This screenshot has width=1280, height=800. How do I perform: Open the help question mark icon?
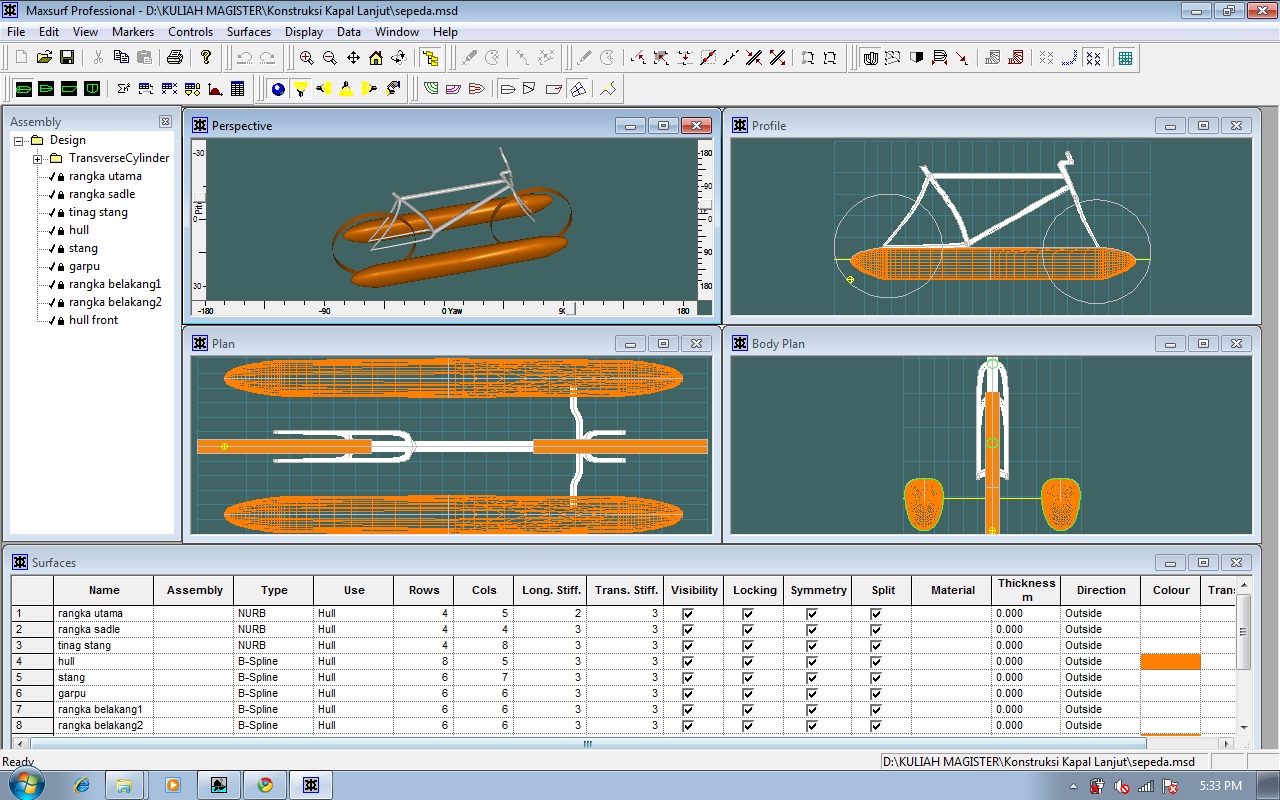[206, 58]
